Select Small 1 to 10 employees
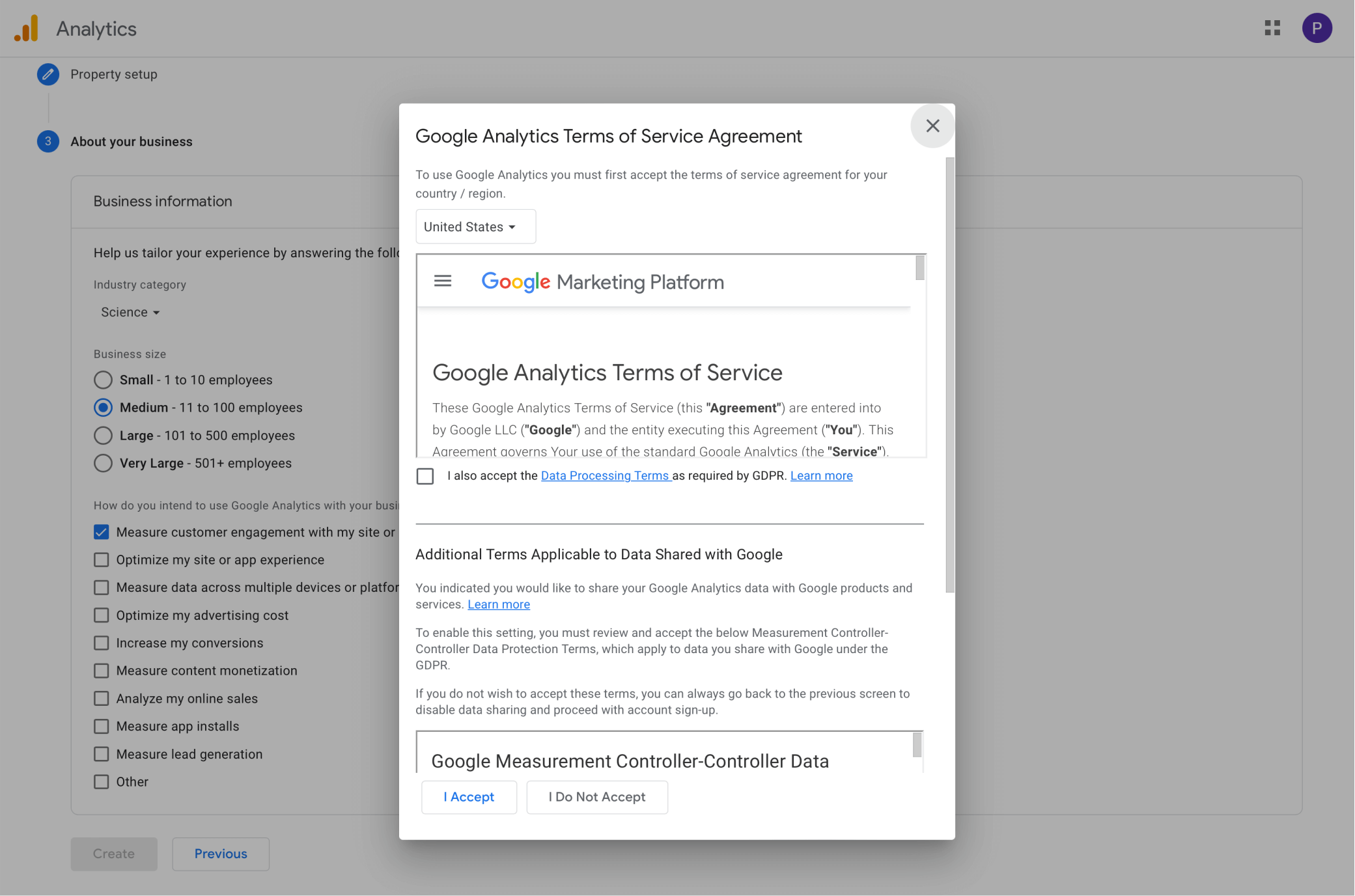The width and height of the screenshot is (1355, 896). tap(103, 380)
